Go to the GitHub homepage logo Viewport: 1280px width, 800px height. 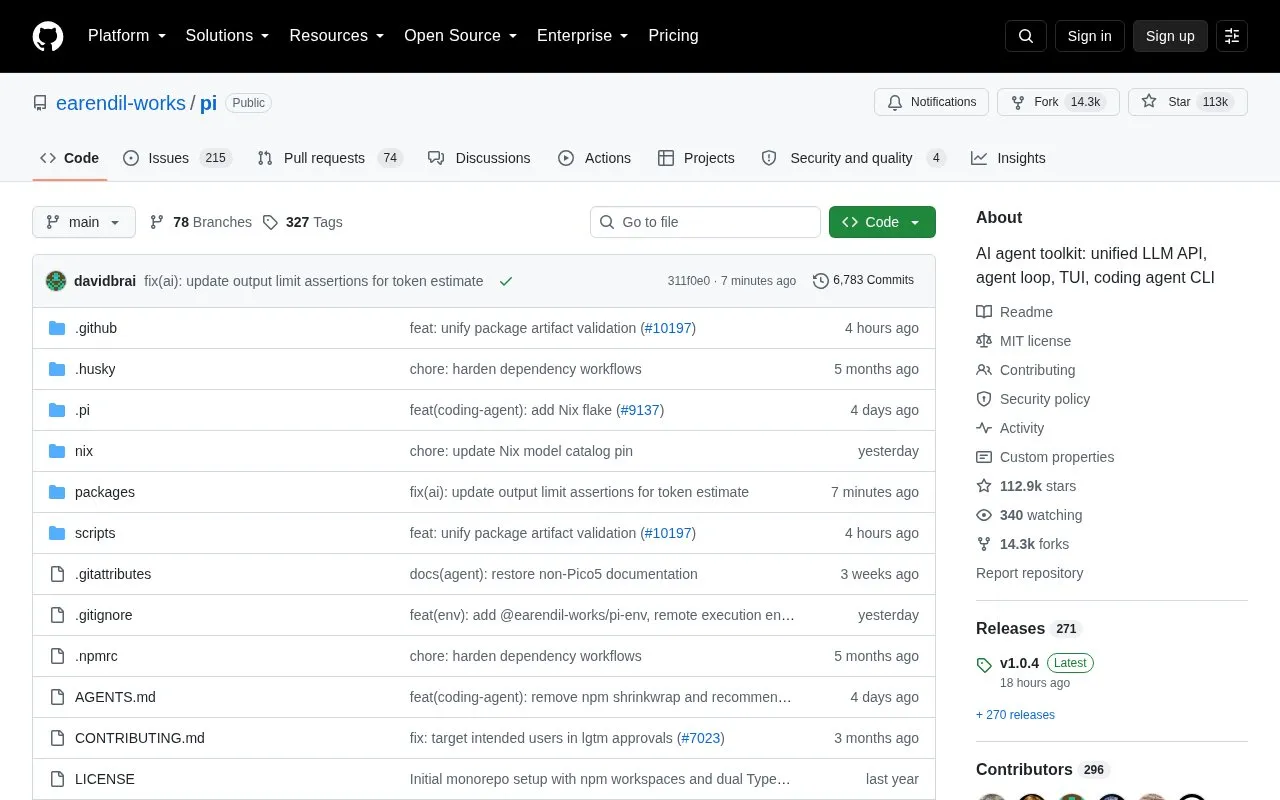(x=48, y=36)
